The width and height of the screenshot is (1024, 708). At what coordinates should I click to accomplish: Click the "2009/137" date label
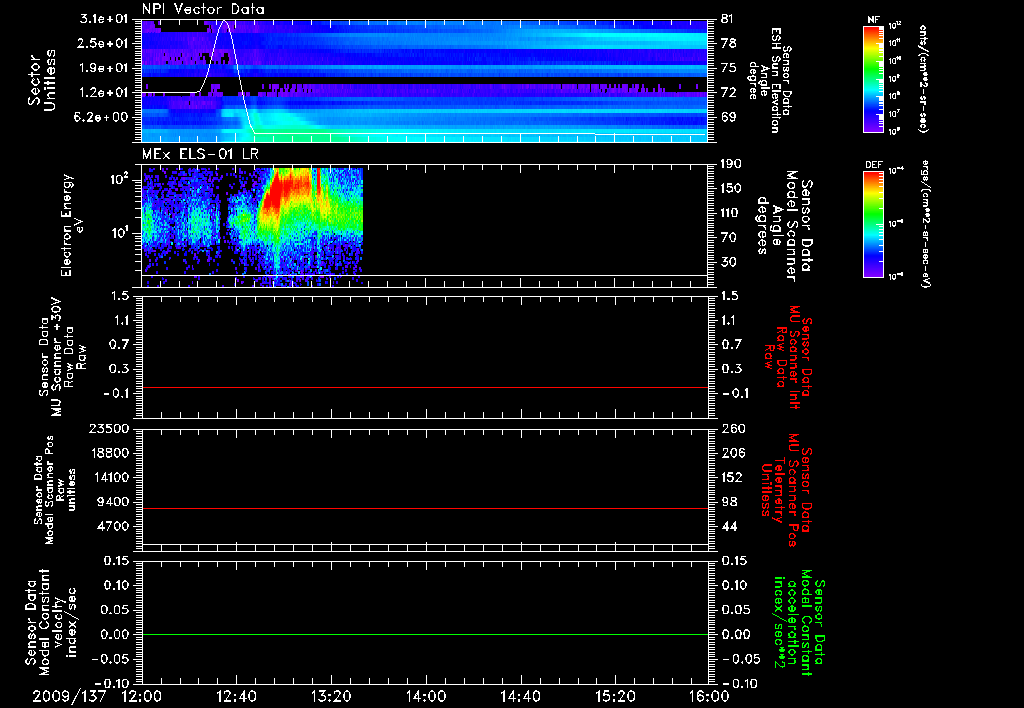[x=69, y=696]
